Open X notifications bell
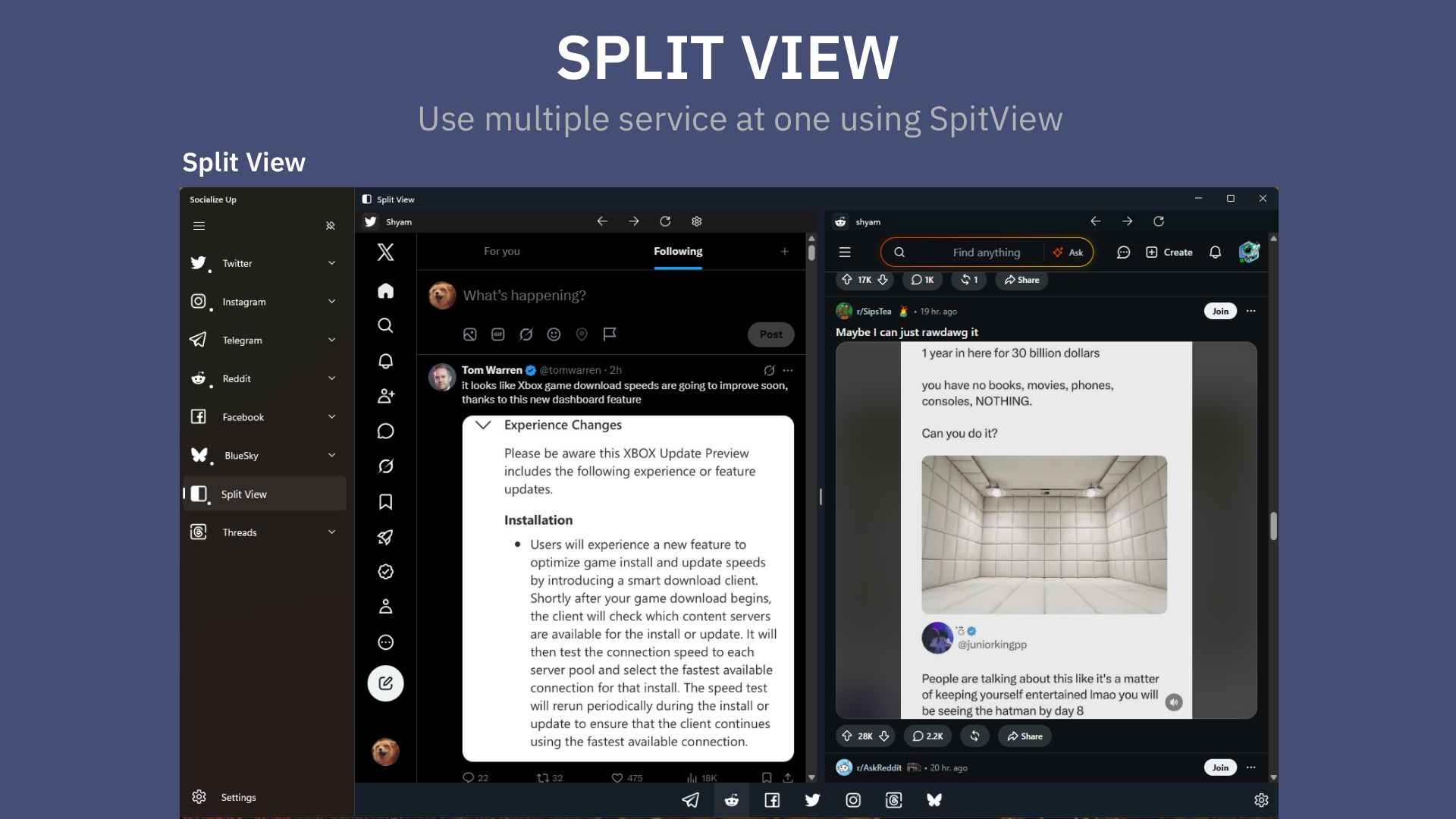 (x=385, y=361)
